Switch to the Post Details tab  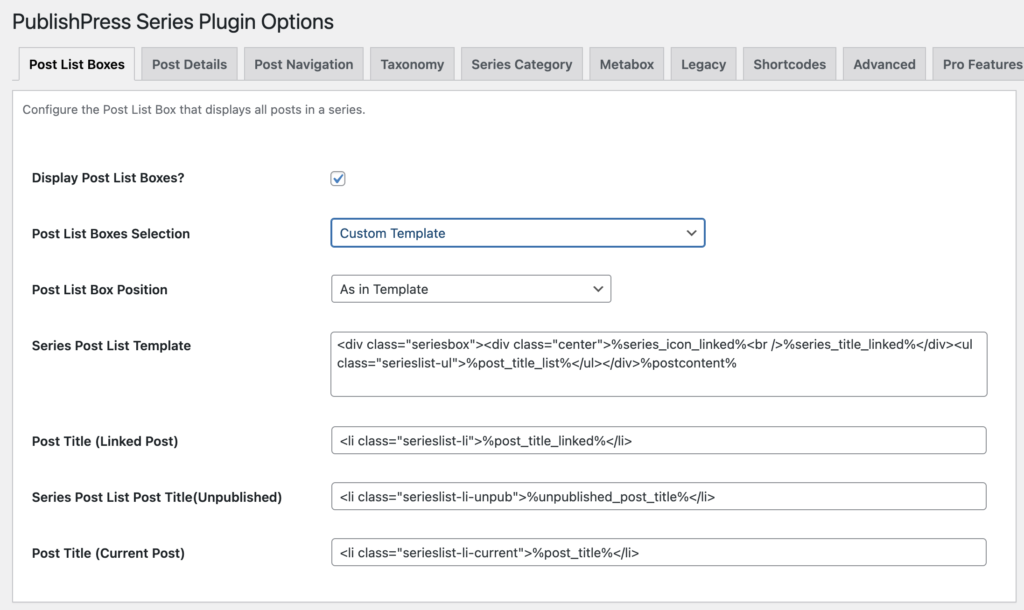point(189,64)
